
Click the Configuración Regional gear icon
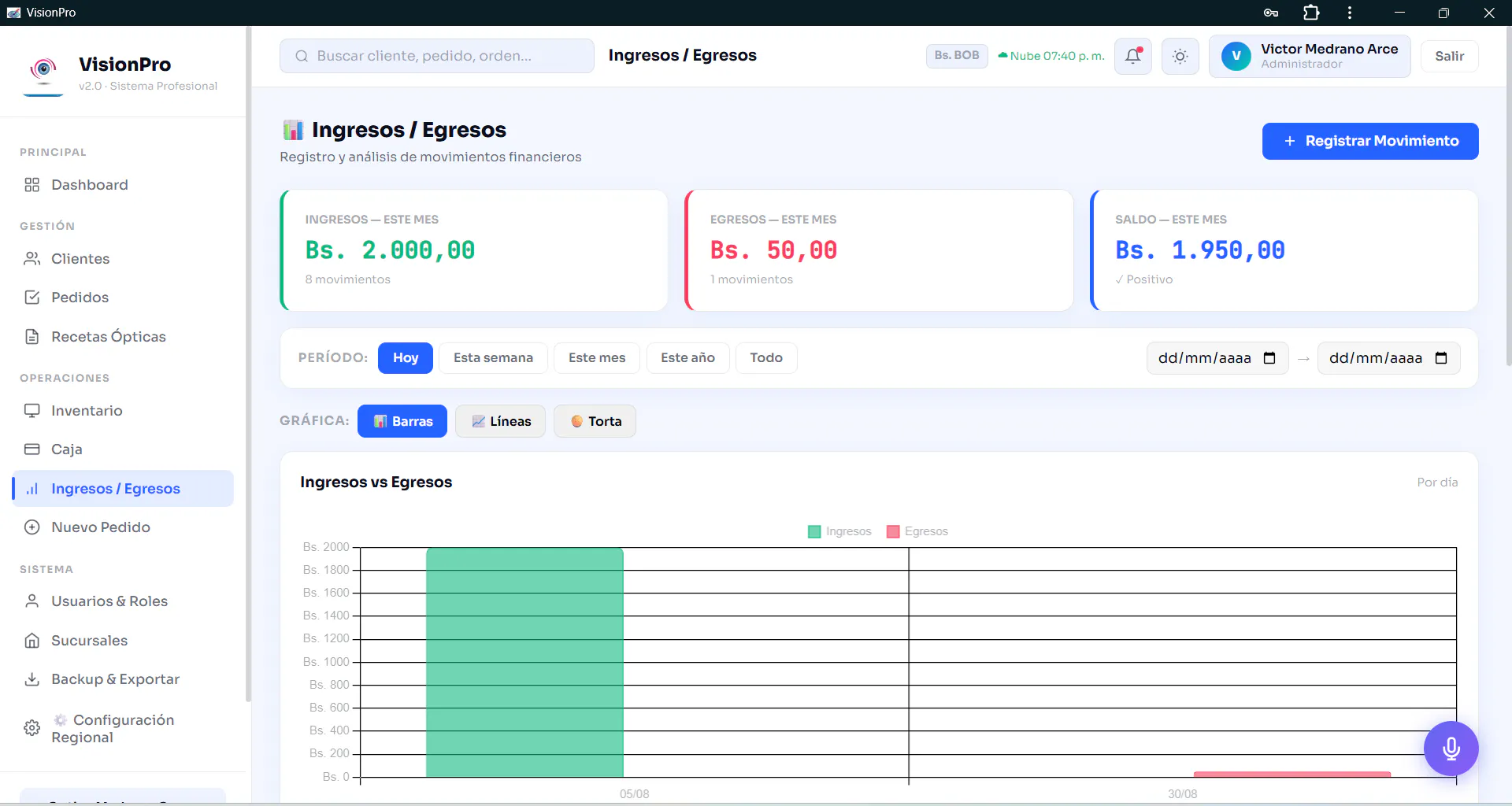click(31, 728)
